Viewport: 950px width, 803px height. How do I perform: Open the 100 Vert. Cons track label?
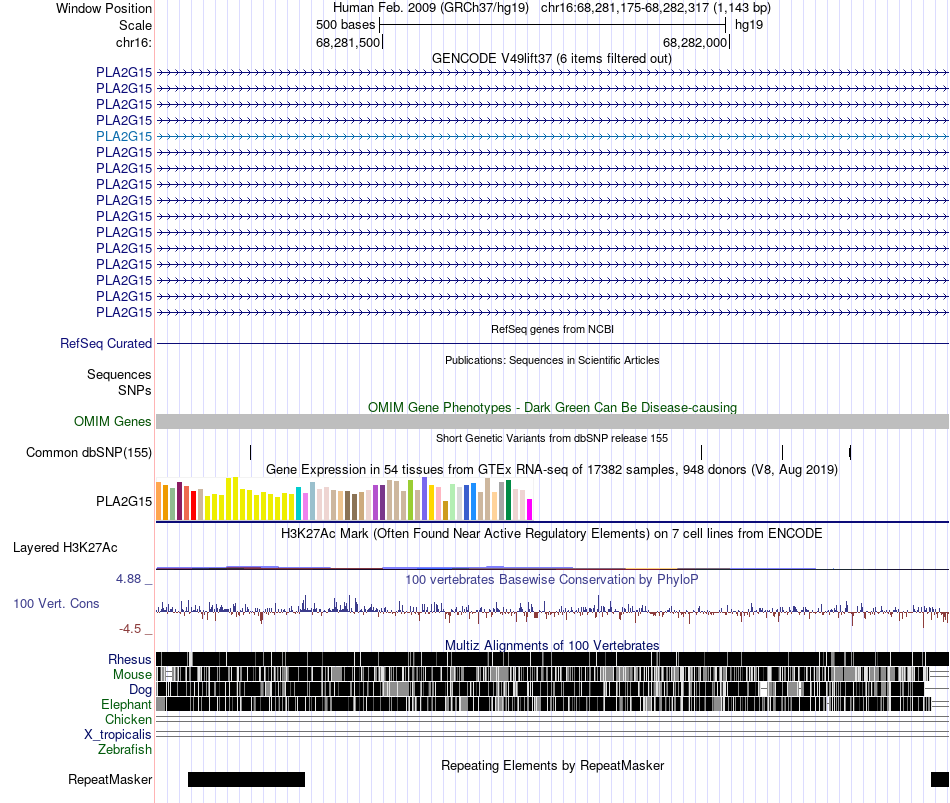pos(56,604)
